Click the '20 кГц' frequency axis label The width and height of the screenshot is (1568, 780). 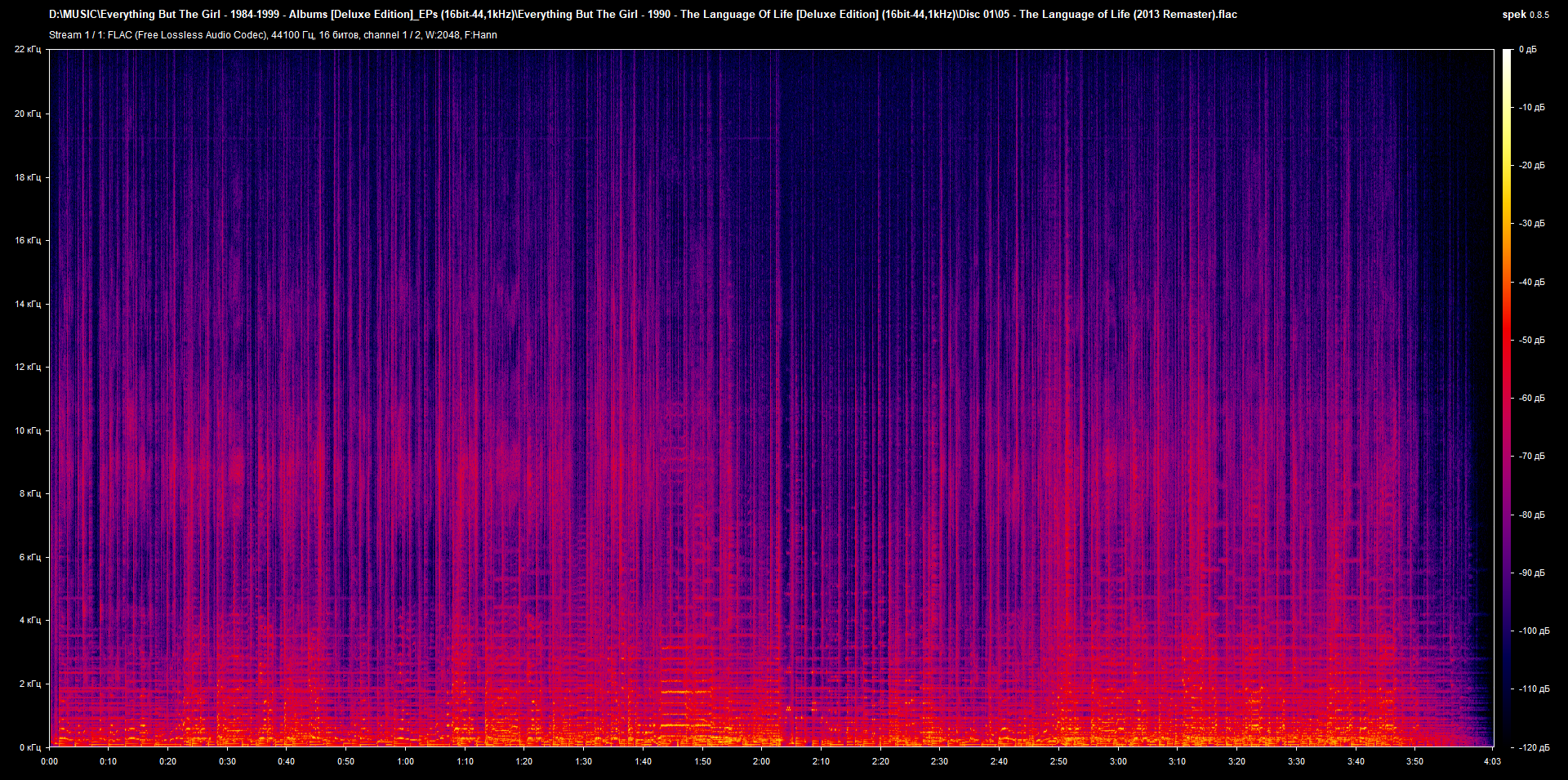pos(28,114)
